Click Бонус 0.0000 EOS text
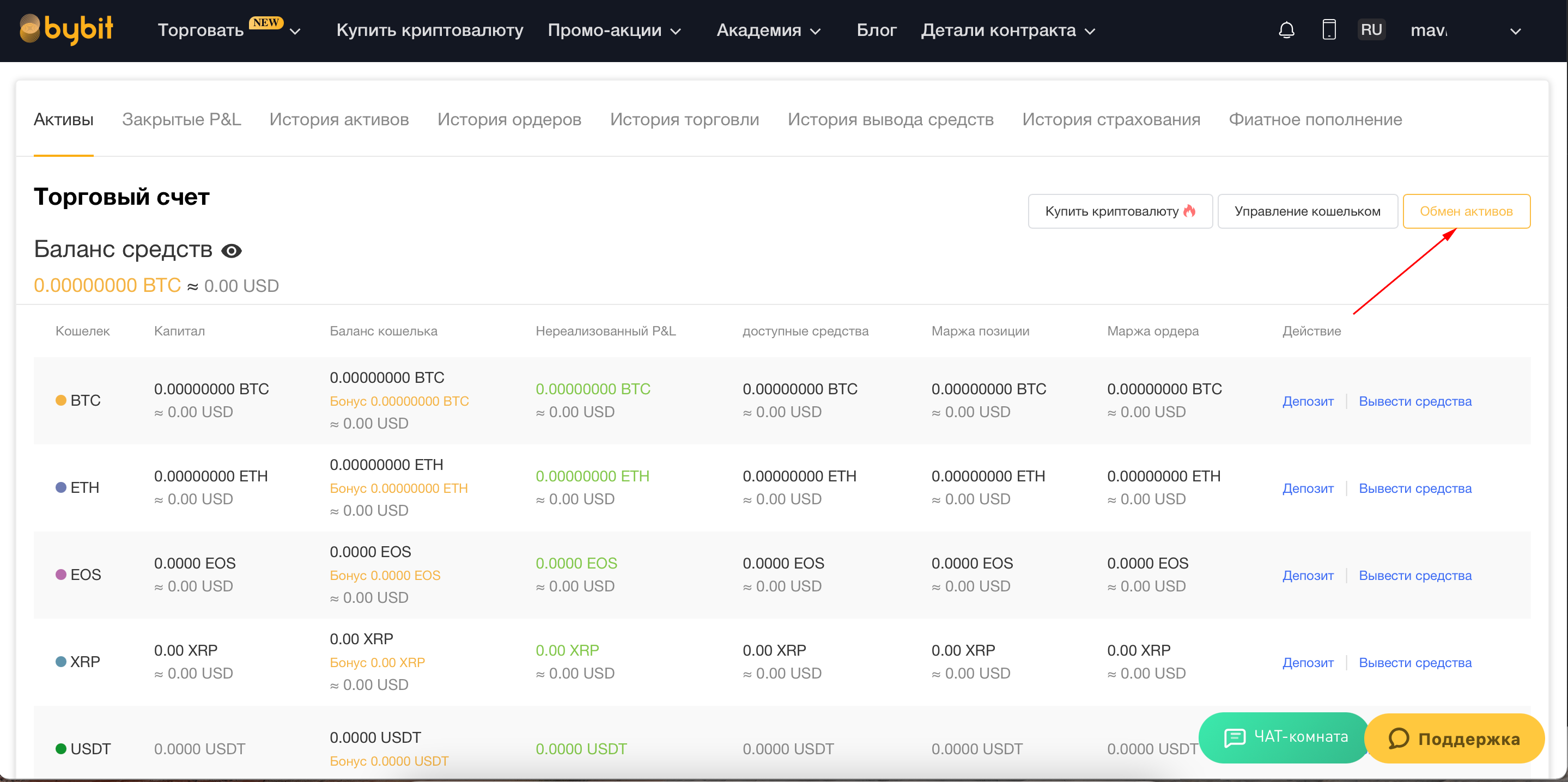This screenshot has height=782, width=1568. 385,575
